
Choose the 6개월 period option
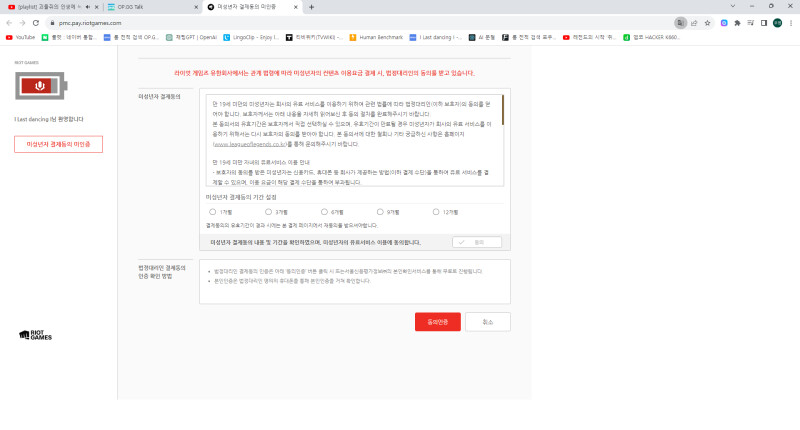coord(324,212)
